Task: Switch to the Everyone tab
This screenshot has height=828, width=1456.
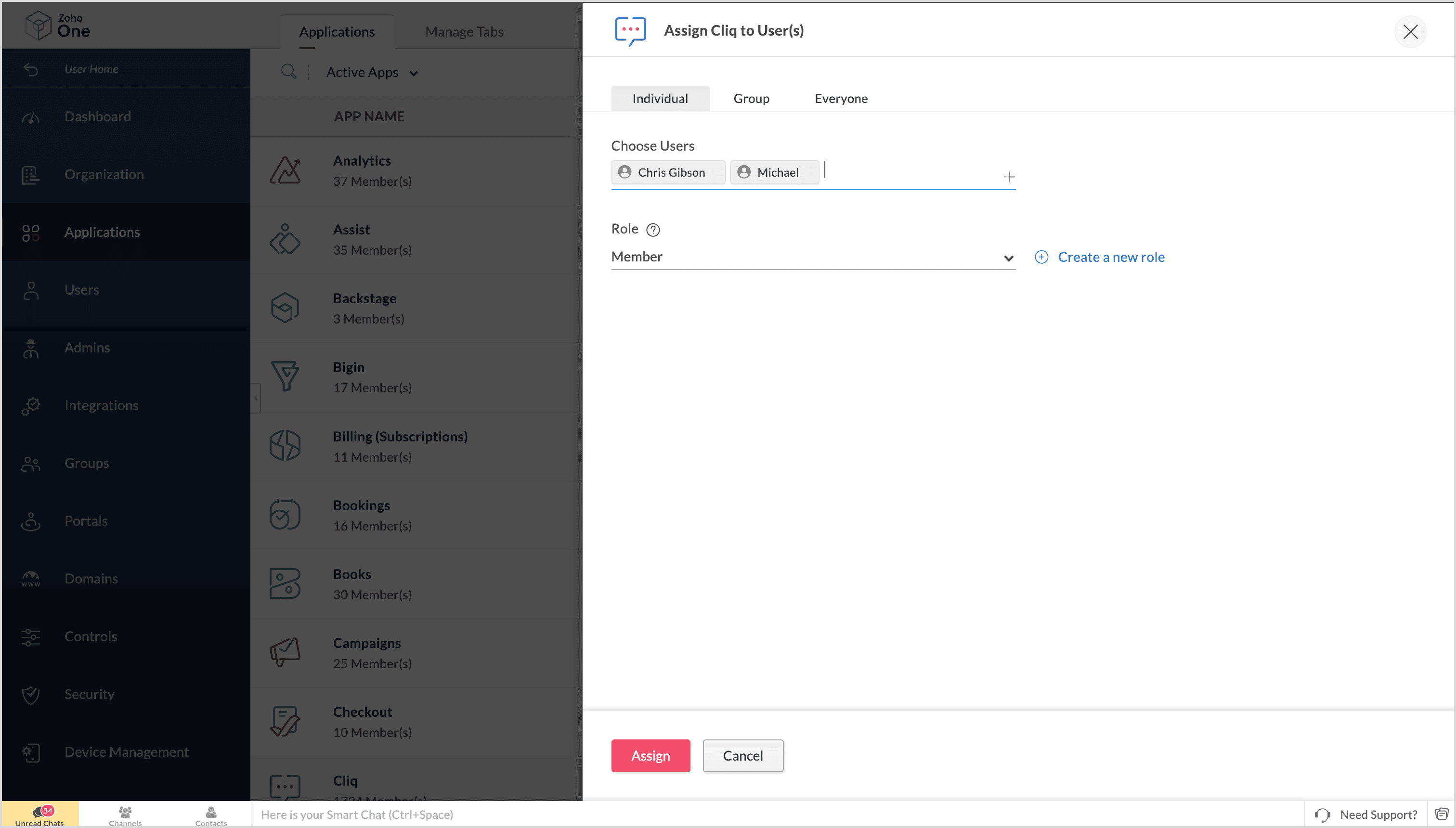Action: [841, 98]
